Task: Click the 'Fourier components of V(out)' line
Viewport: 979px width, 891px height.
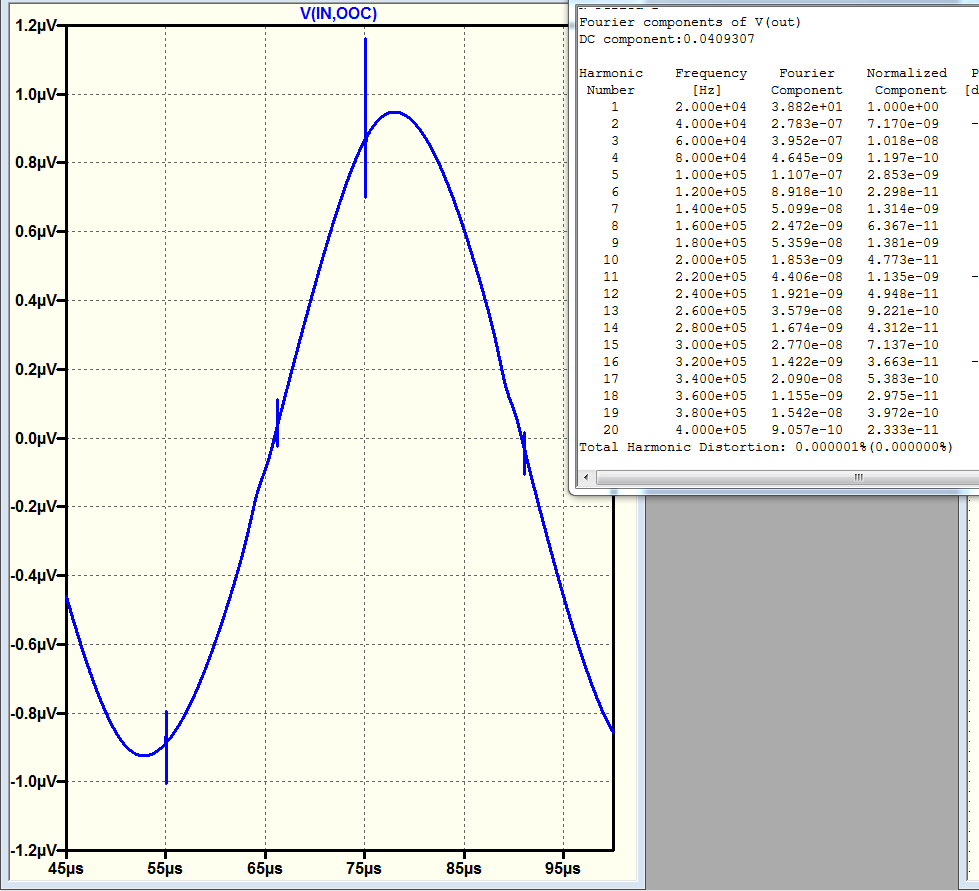Action: 690,22
